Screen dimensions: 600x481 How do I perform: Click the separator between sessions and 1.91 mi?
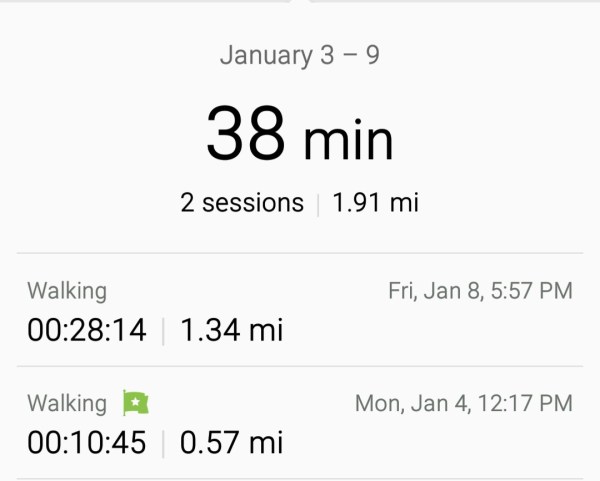point(318,204)
